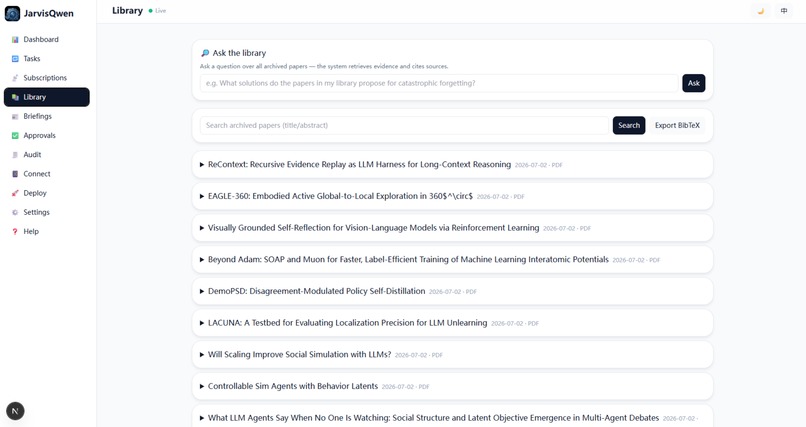This screenshot has width=806, height=427.
Task: Click the JarvisQwen brand name
Action: pyautogui.click(x=48, y=13)
